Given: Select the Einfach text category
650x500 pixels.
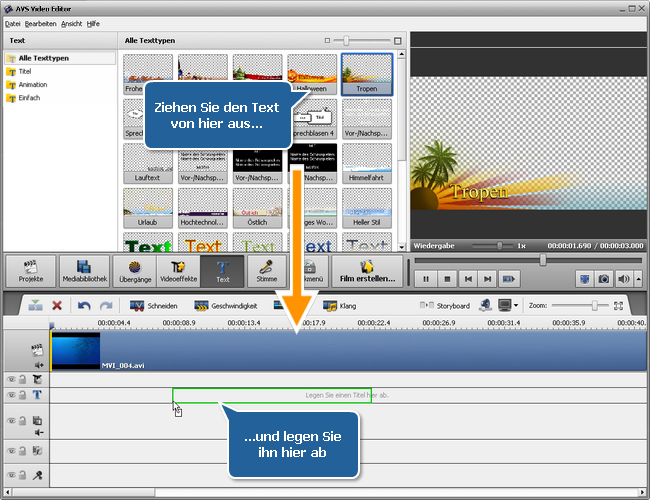Looking at the screenshot, I should [x=29, y=98].
